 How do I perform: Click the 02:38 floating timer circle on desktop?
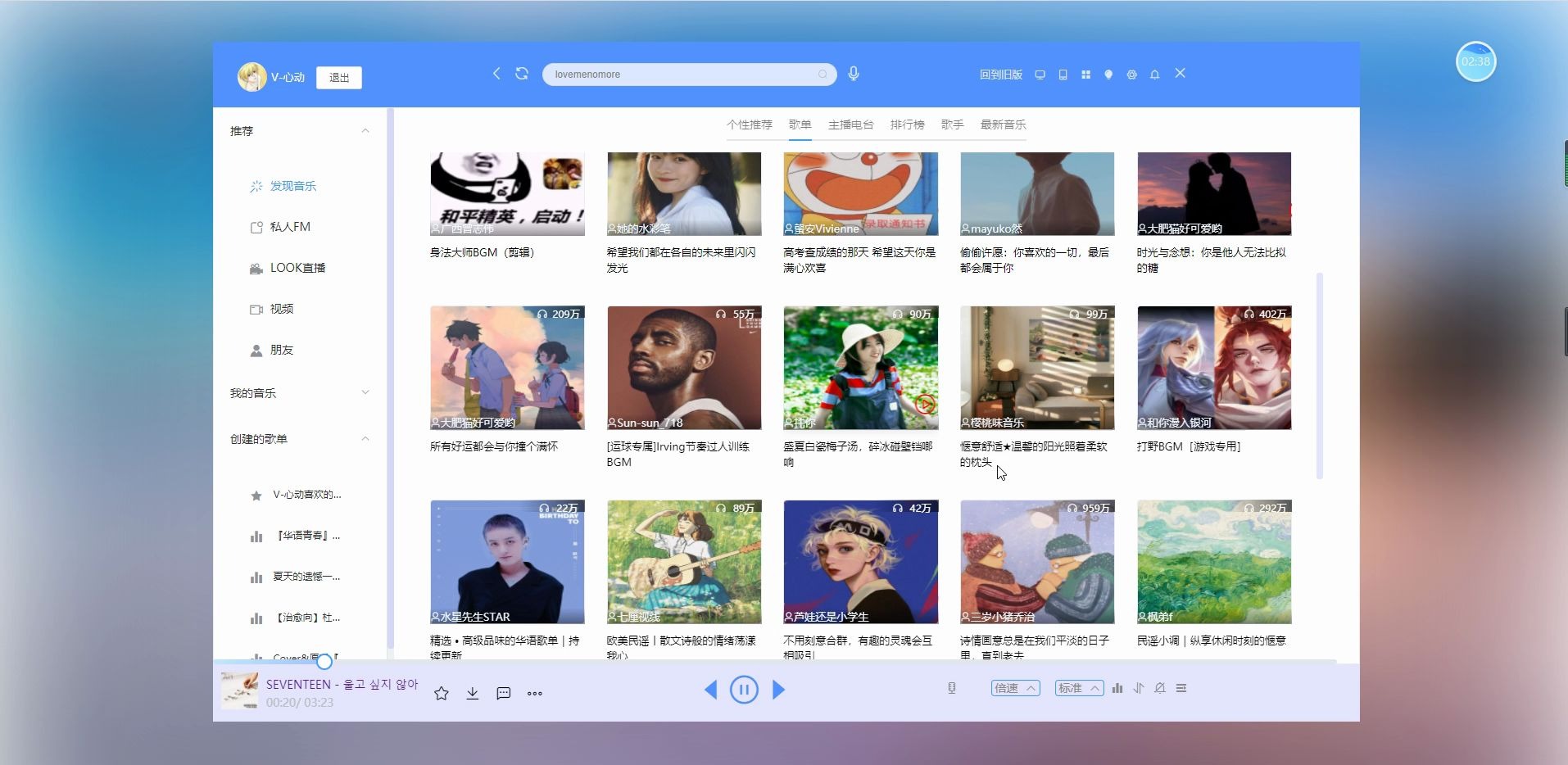(1475, 61)
